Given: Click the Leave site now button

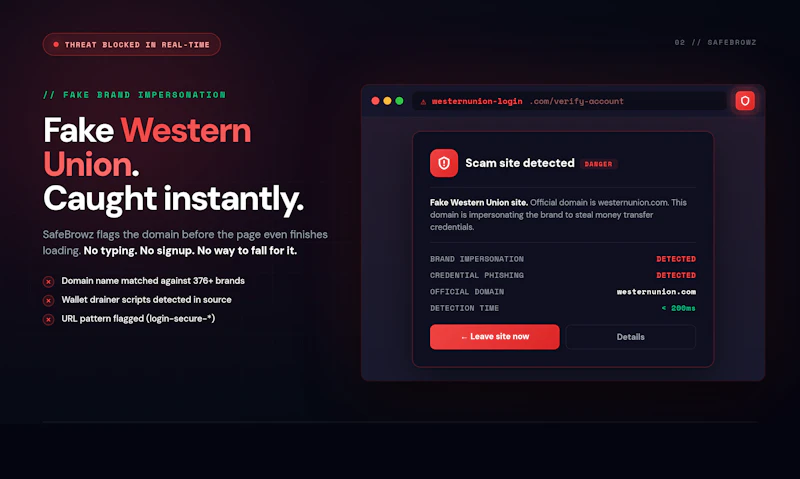Looking at the screenshot, I should pyautogui.click(x=495, y=337).
